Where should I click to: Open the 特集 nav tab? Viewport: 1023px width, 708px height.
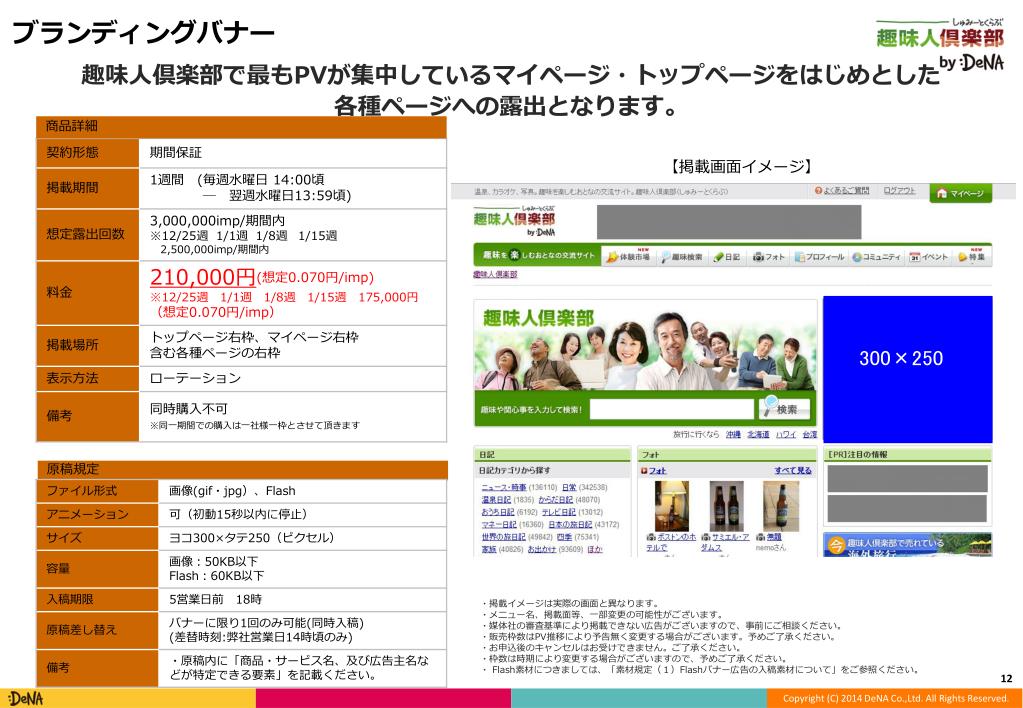(971, 256)
